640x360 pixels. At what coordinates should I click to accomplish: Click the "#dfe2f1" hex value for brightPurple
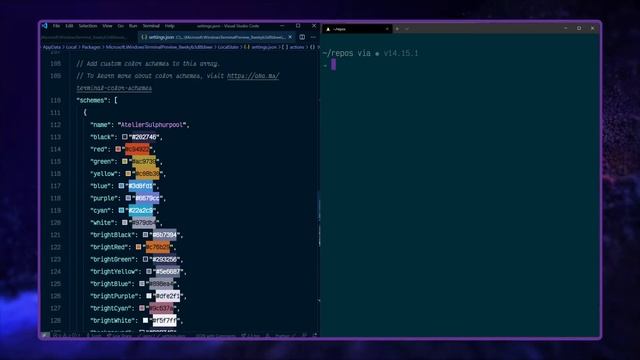point(168,296)
